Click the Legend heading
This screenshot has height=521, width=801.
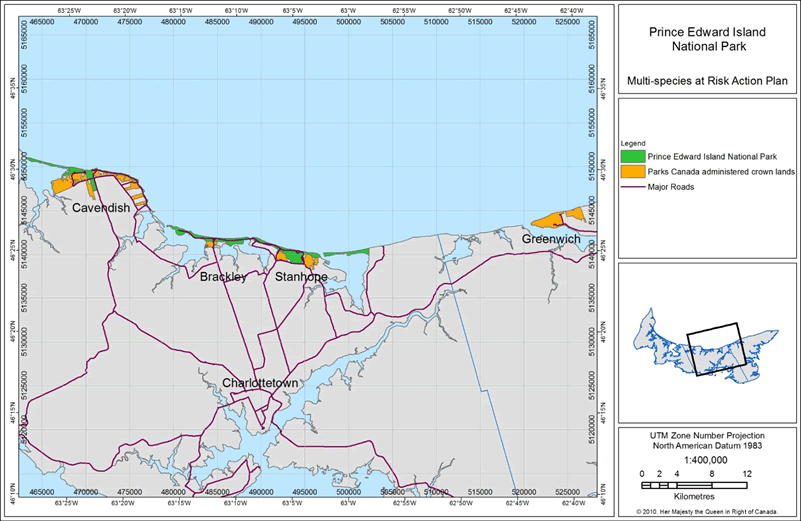pyautogui.click(x=634, y=142)
